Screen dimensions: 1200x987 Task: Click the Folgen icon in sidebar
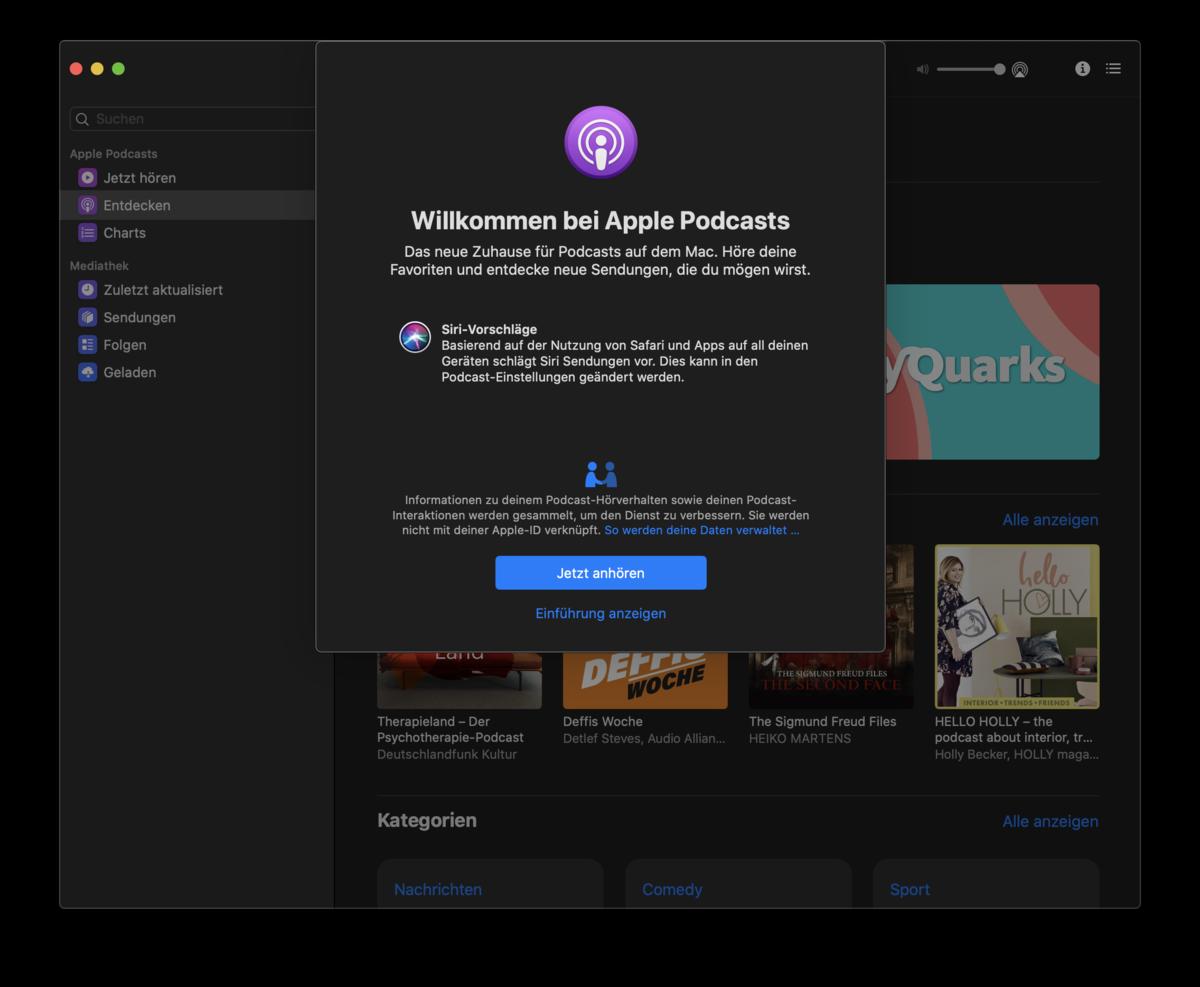(x=88, y=345)
